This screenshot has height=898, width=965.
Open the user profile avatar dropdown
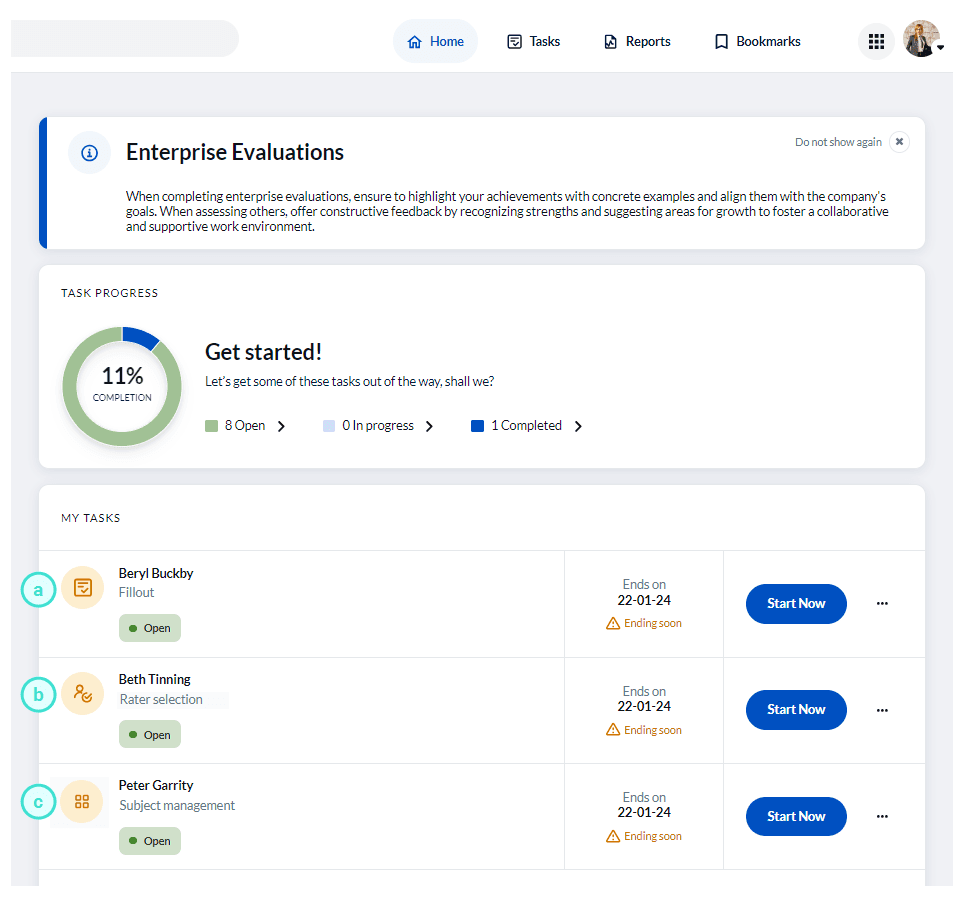pos(922,40)
